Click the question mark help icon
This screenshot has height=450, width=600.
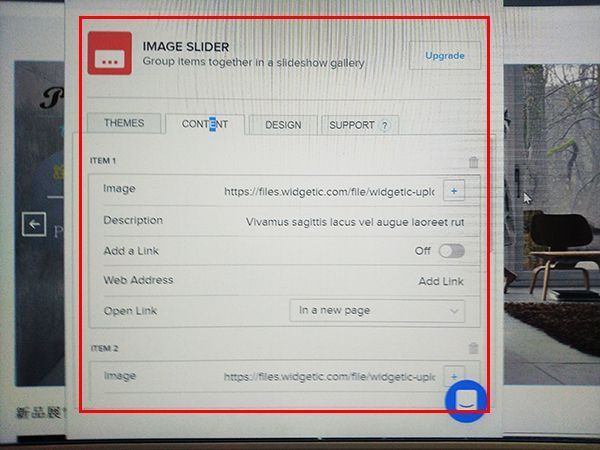point(385,126)
